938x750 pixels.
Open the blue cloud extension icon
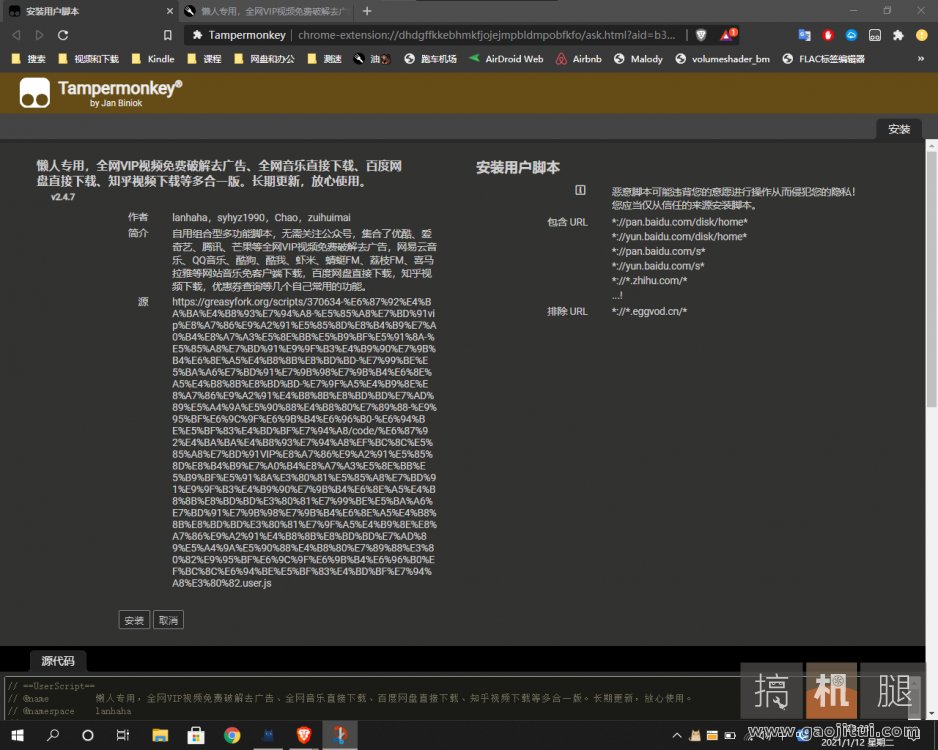coord(851,35)
